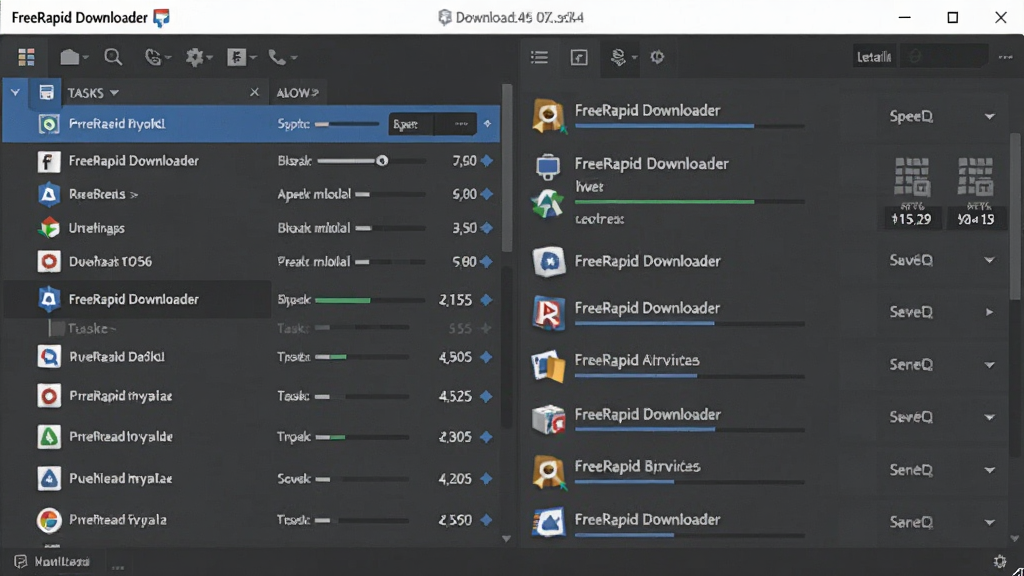The image size is (1024, 576).
Task: Click the RueRaaid Dadkil row icon
Action: pos(49,357)
